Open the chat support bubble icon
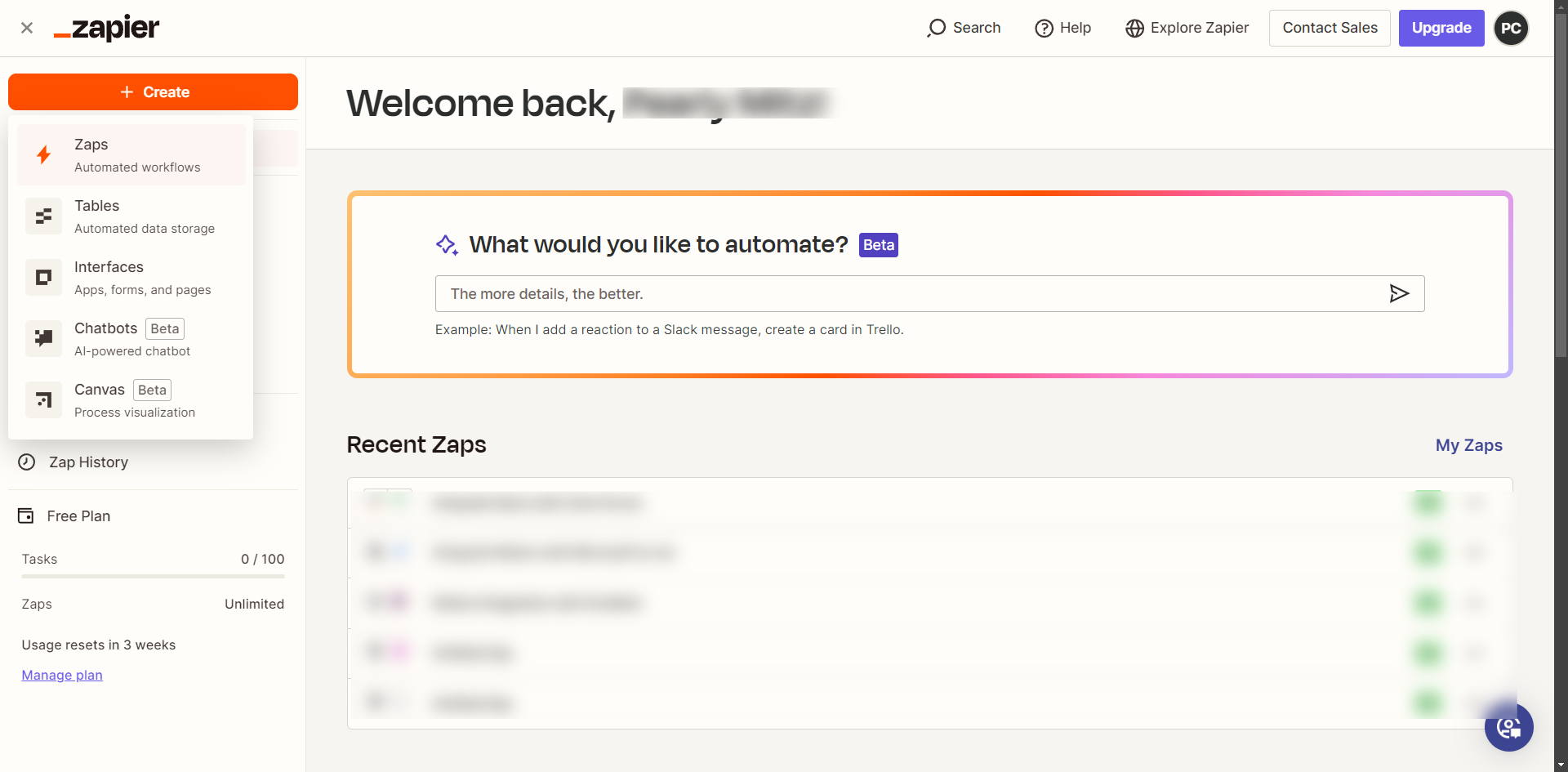The width and height of the screenshot is (1568, 772). pyautogui.click(x=1508, y=727)
